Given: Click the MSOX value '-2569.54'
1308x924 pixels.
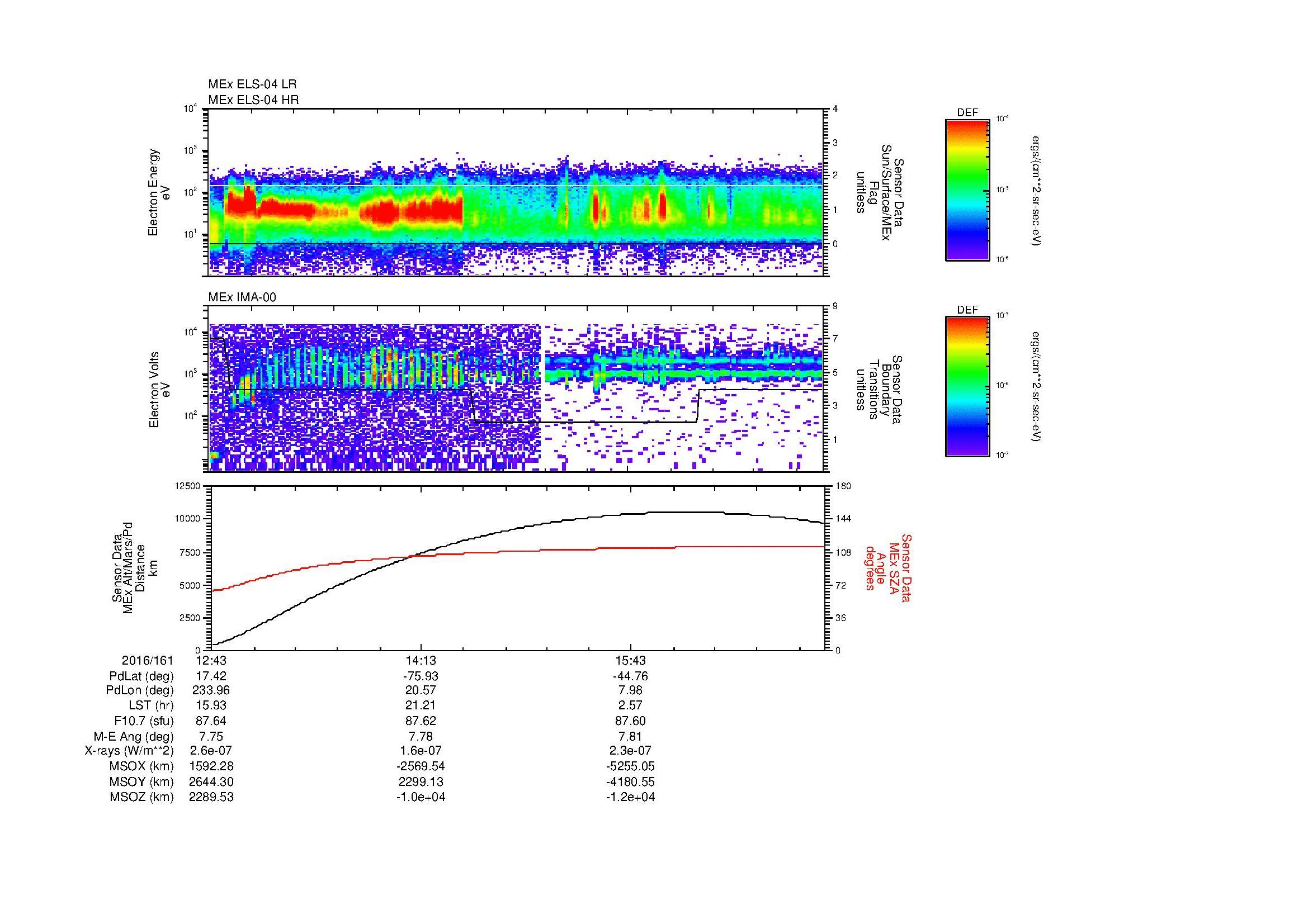Looking at the screenshot, I should (x=421, y=766).
